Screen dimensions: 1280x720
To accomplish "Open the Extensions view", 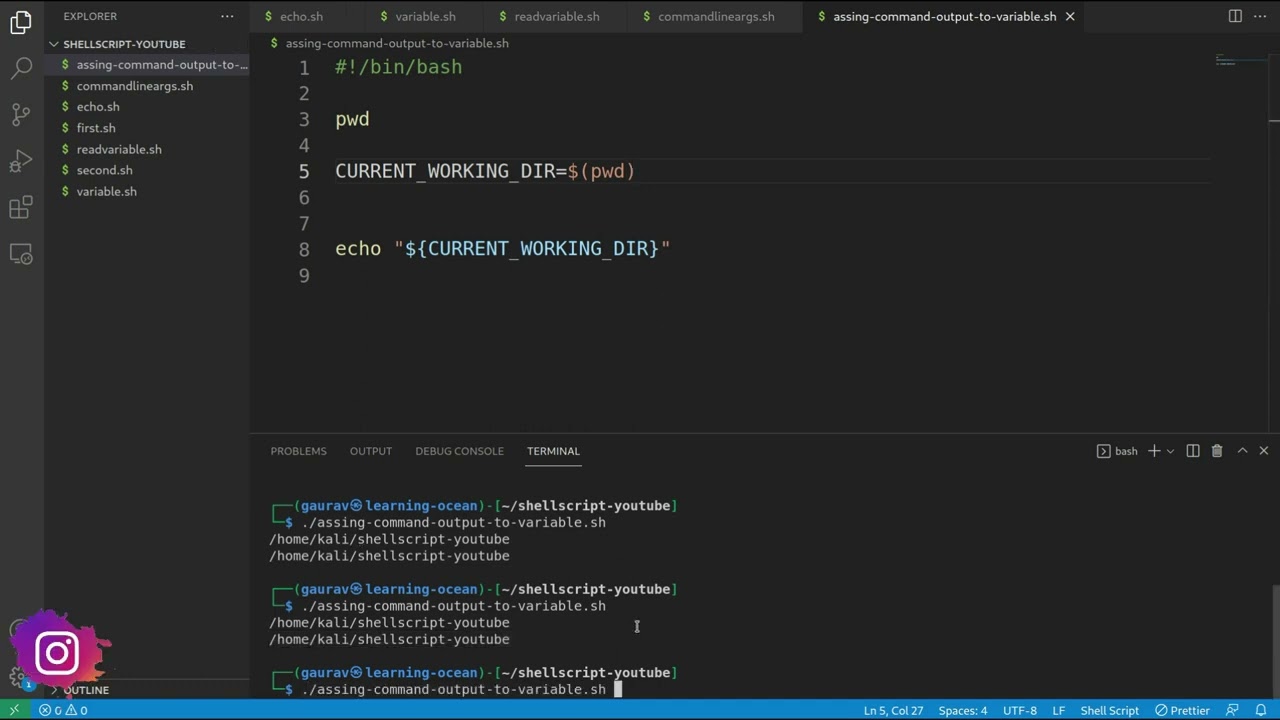I will [21, 208].
